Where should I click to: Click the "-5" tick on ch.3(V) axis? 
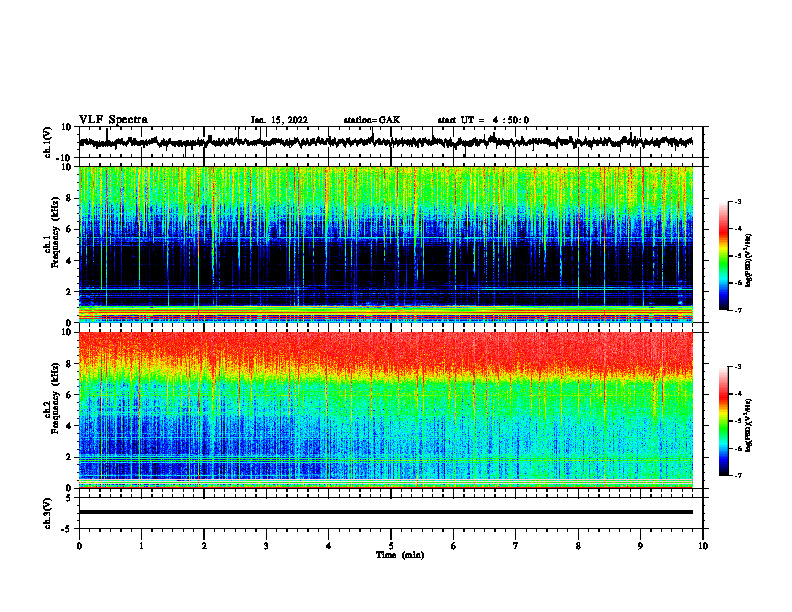(x=67, y=529)
